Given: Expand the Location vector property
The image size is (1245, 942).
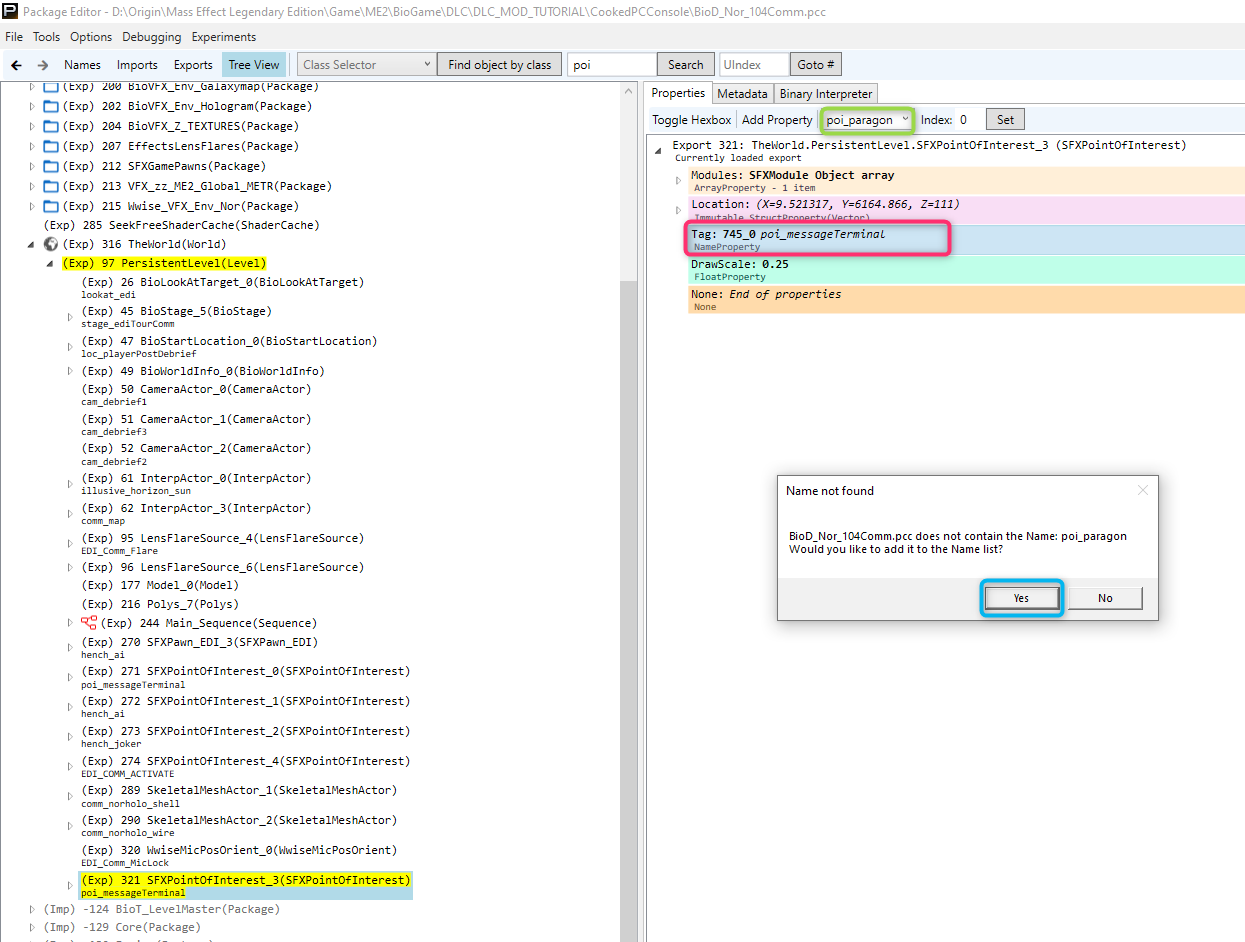Looking at the screenshot, I should tap(678, 210).
